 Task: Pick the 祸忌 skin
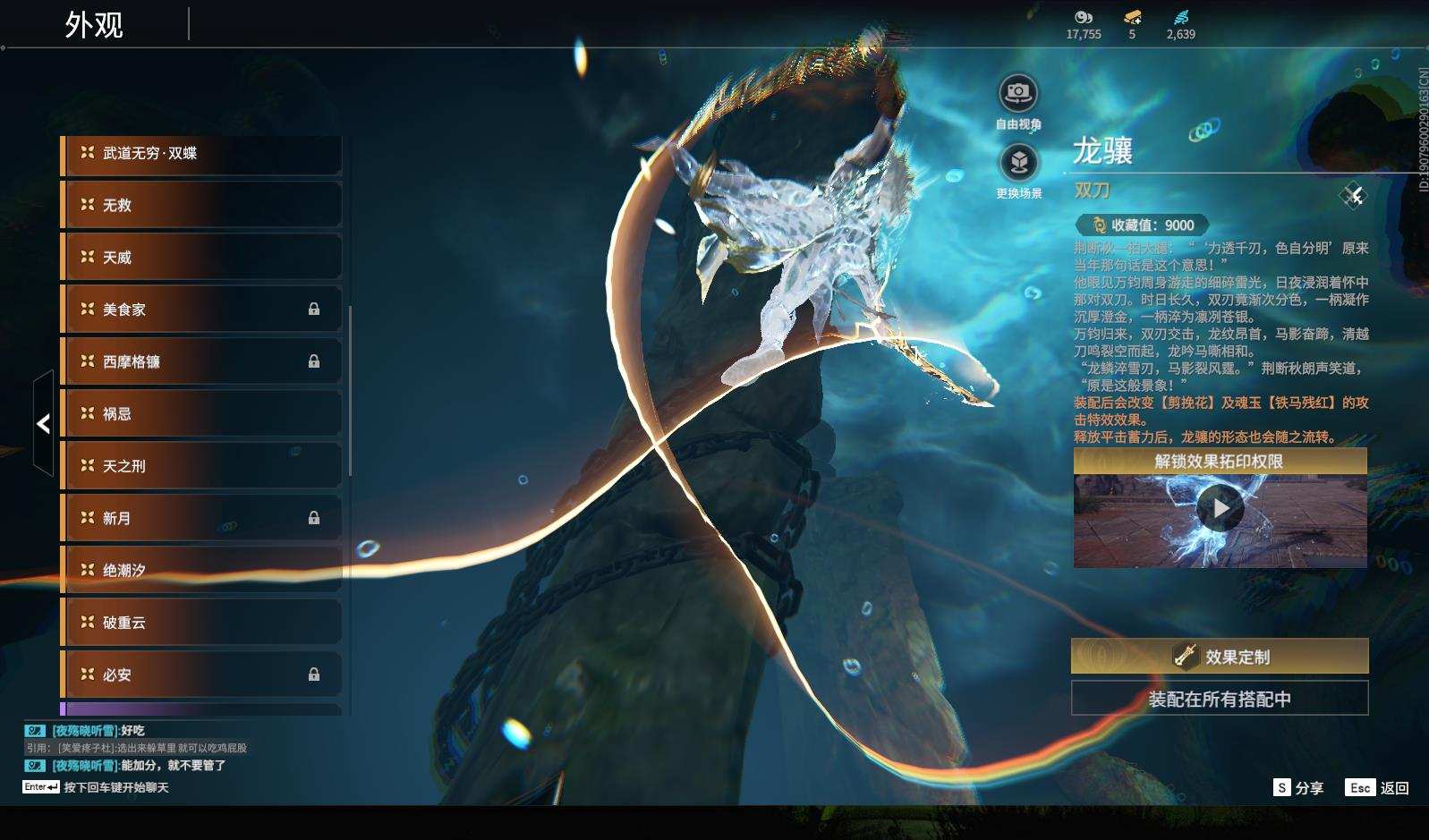click(x=201, y=414)
